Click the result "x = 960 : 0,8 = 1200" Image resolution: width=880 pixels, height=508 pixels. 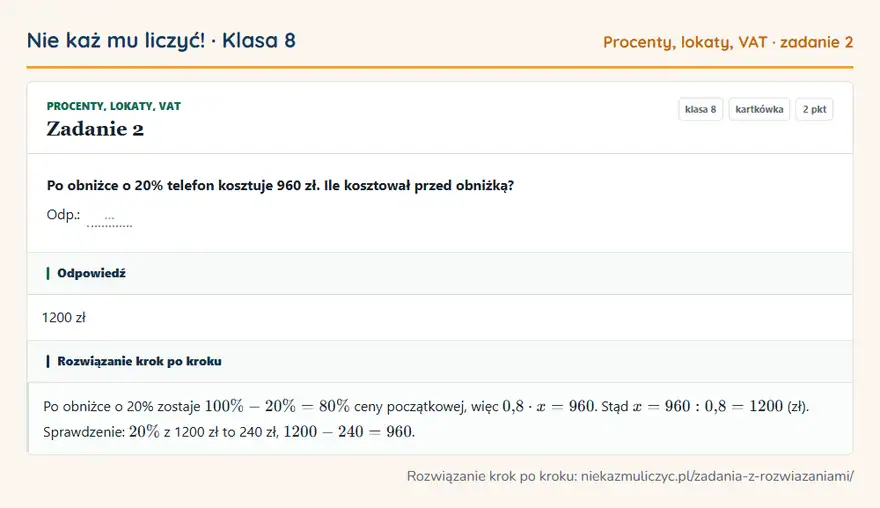click(x=708, y=406)
